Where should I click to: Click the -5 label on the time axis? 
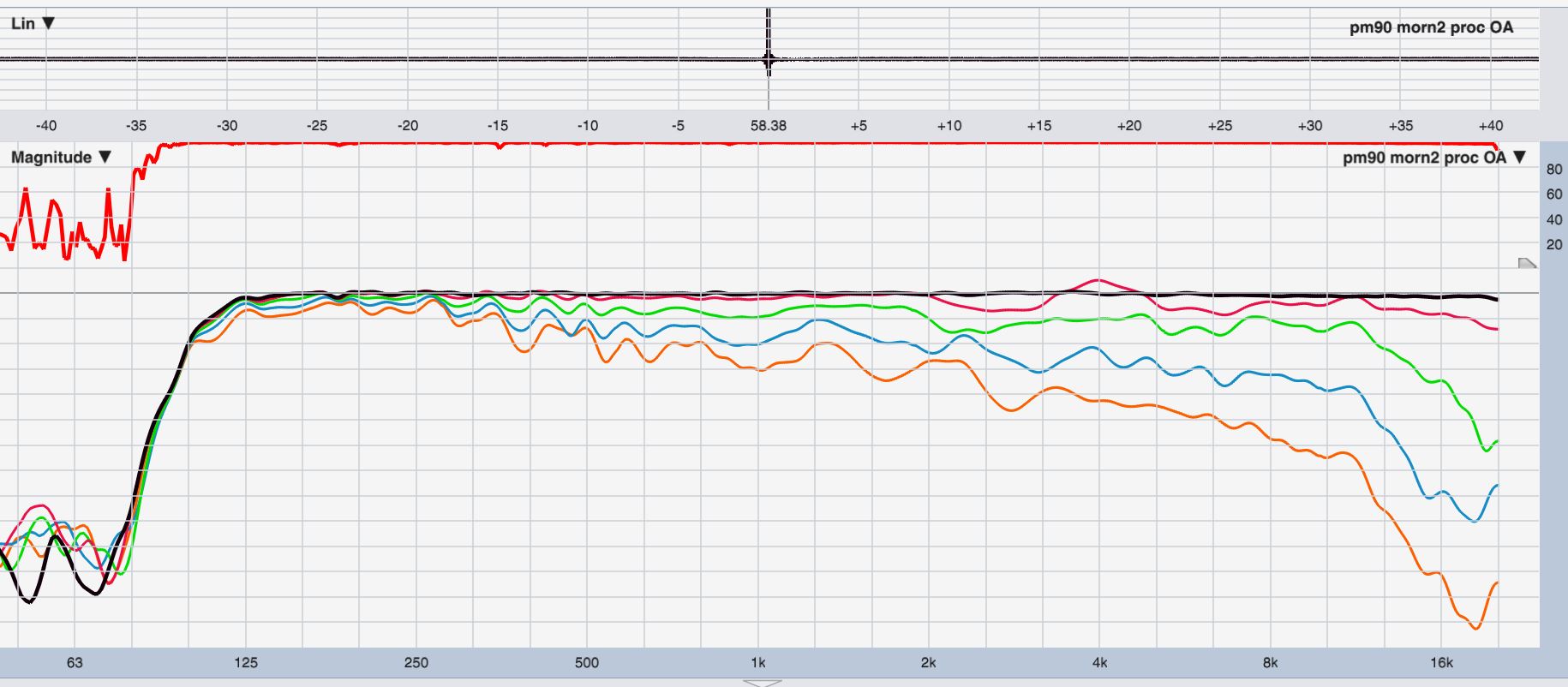pyautogui.click(x=678, y=126)
